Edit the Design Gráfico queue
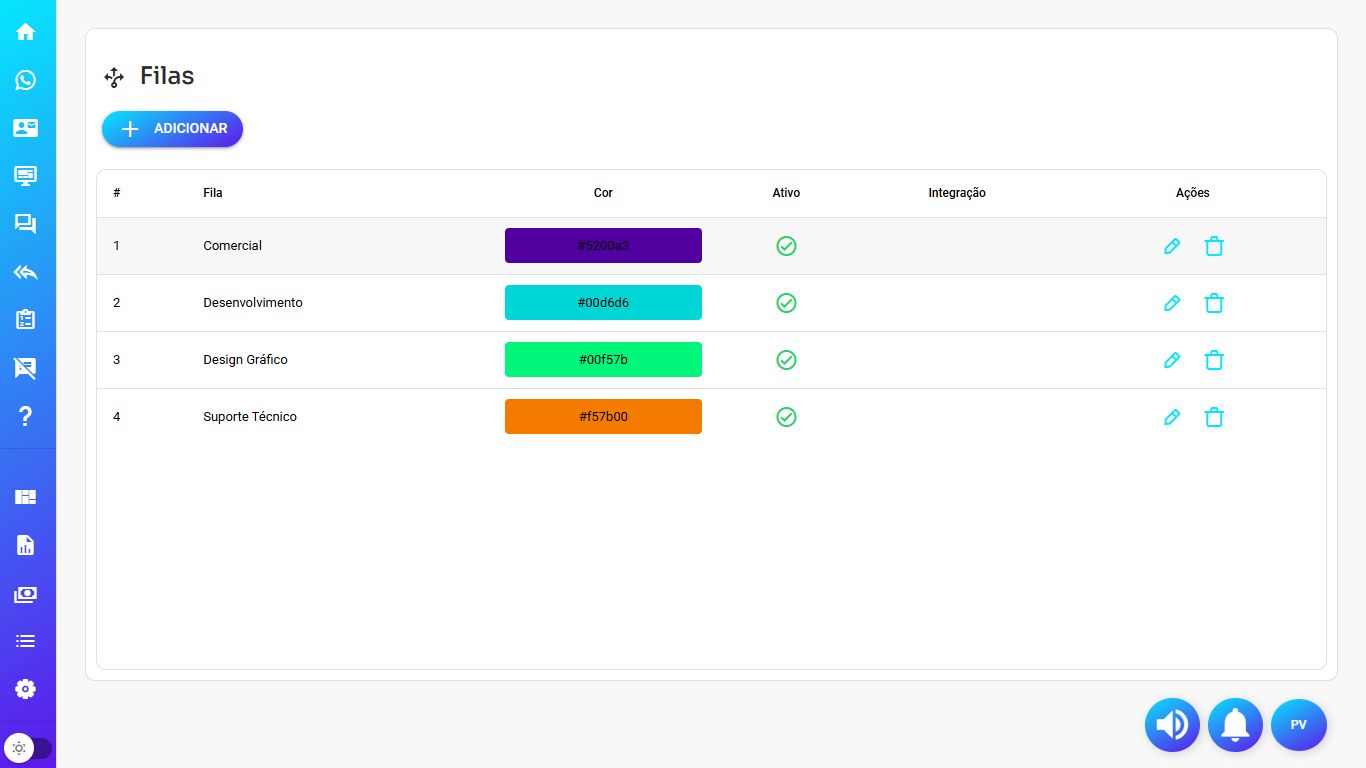This screenshot has height=768, width=1366. [x=1172, y=360]
